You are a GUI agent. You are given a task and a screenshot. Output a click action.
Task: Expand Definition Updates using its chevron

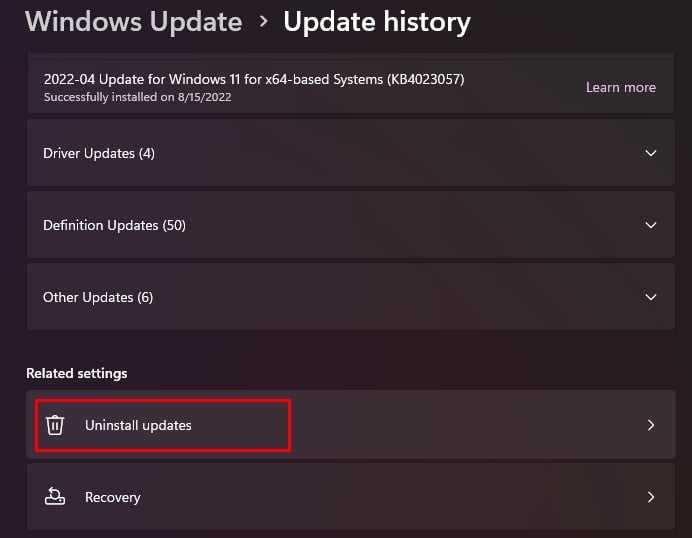click(x=651, y=225)
